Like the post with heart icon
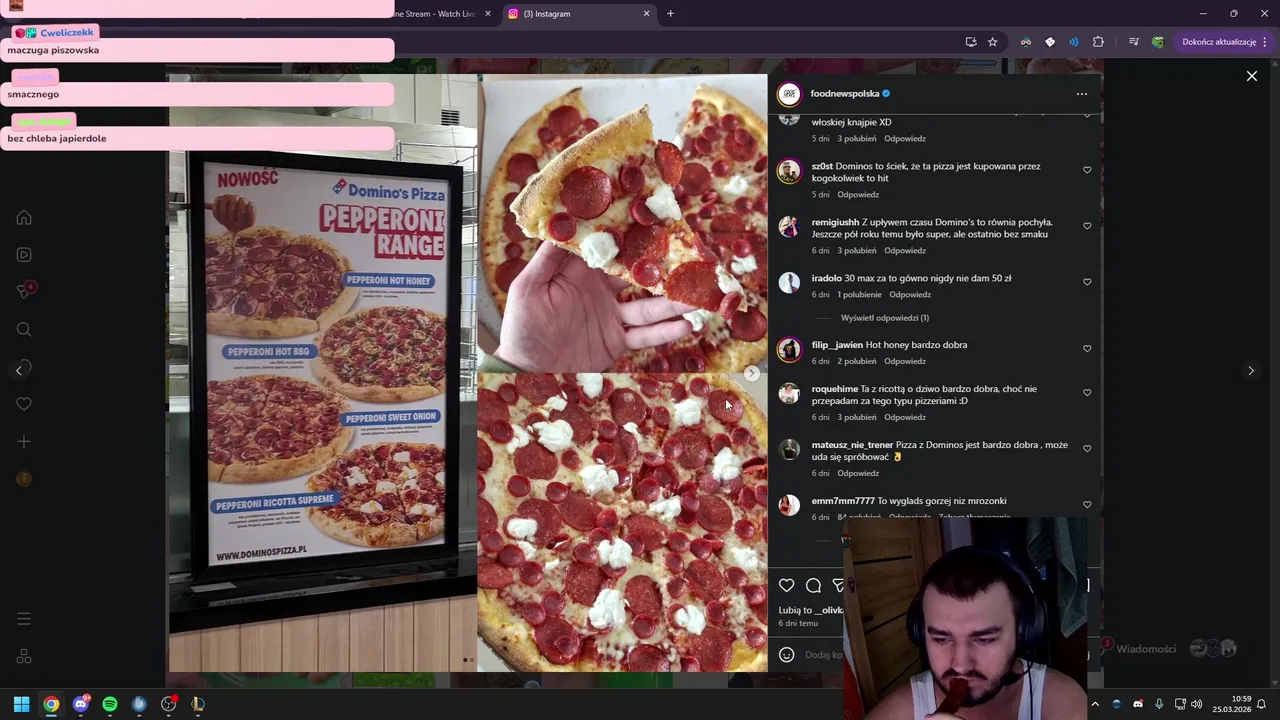Image resolution: width=1280 pixels, height=720 pixels. pyautogui.click(x=787, y=586)
